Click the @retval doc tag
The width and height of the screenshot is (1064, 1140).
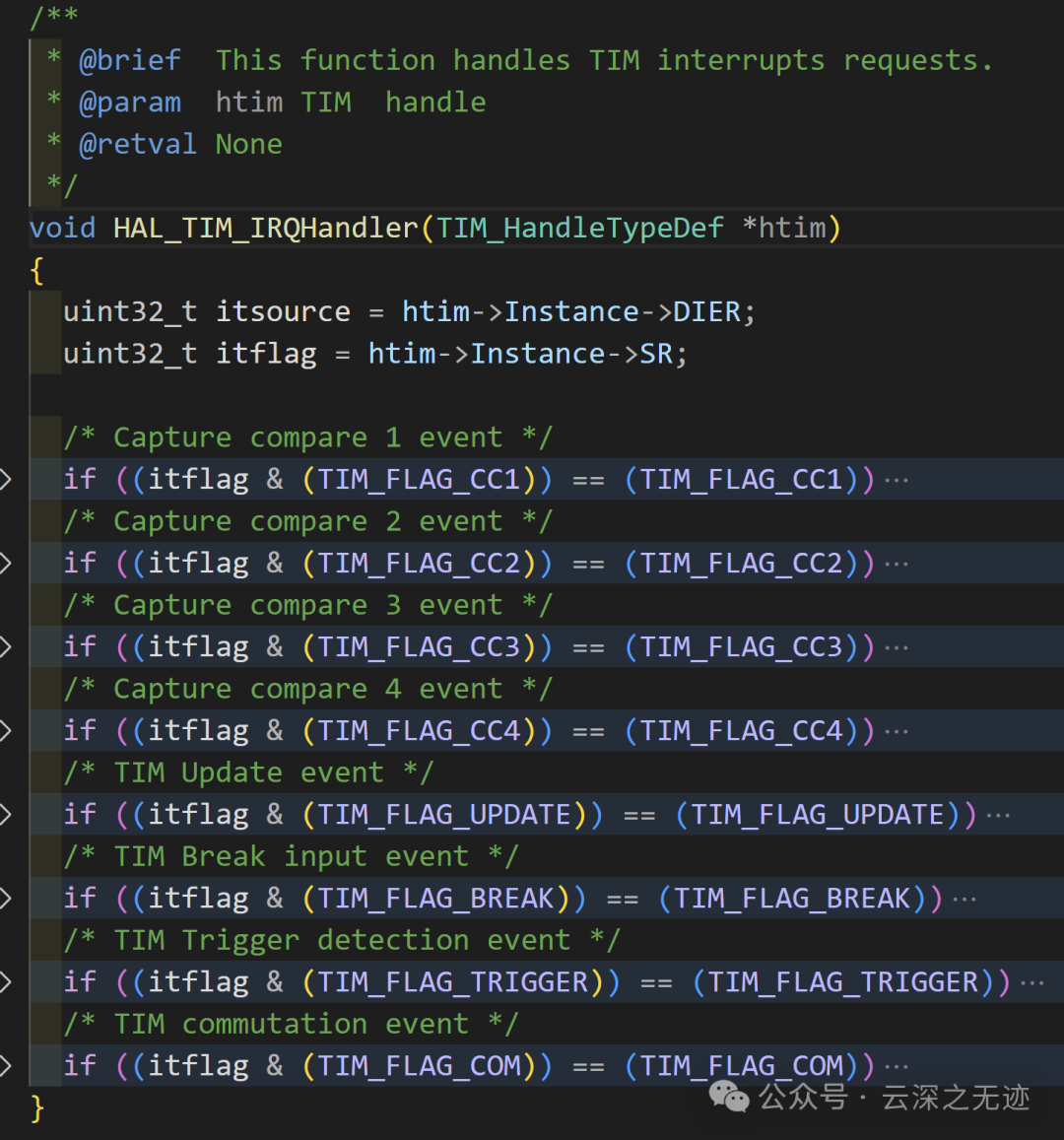[138, 144]
